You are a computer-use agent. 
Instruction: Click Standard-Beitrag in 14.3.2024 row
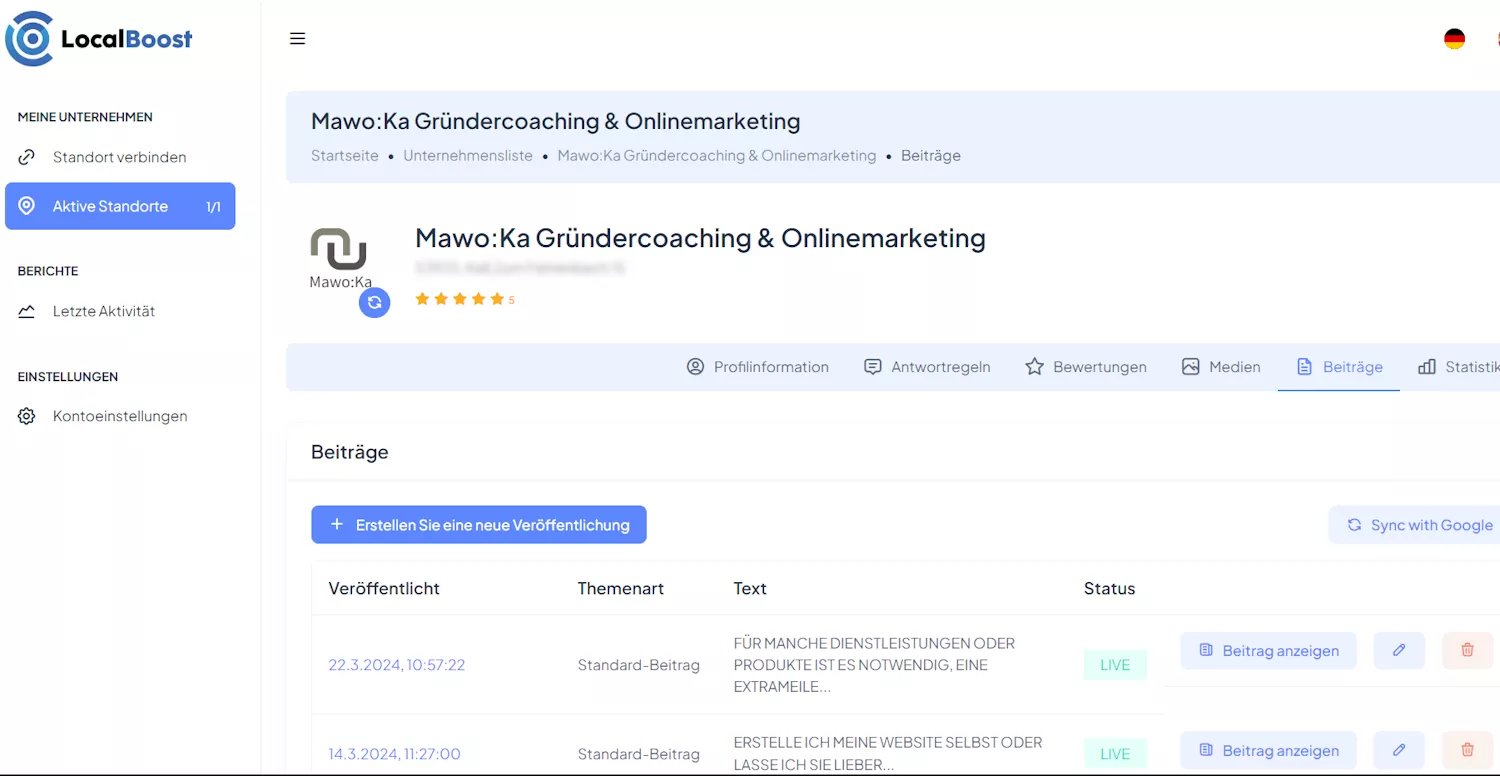pyautogui.click(x=638, y=754)
